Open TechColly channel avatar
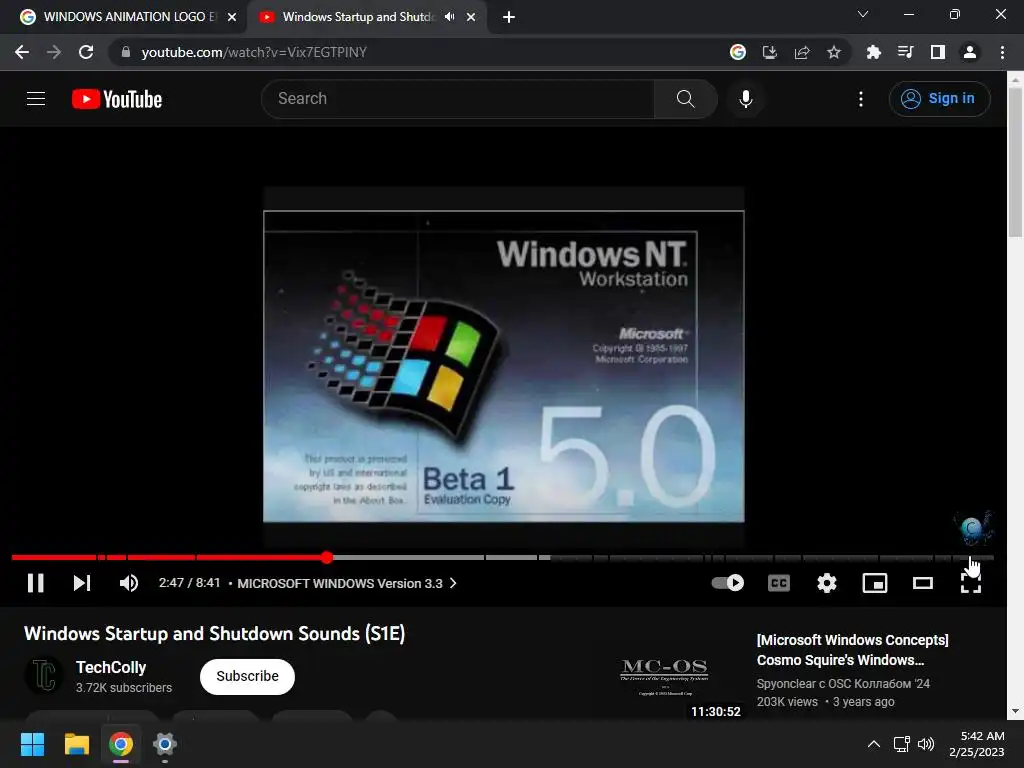Image resolution: width=1024 pixels, height=768 pixels. [x=44, y=675]
